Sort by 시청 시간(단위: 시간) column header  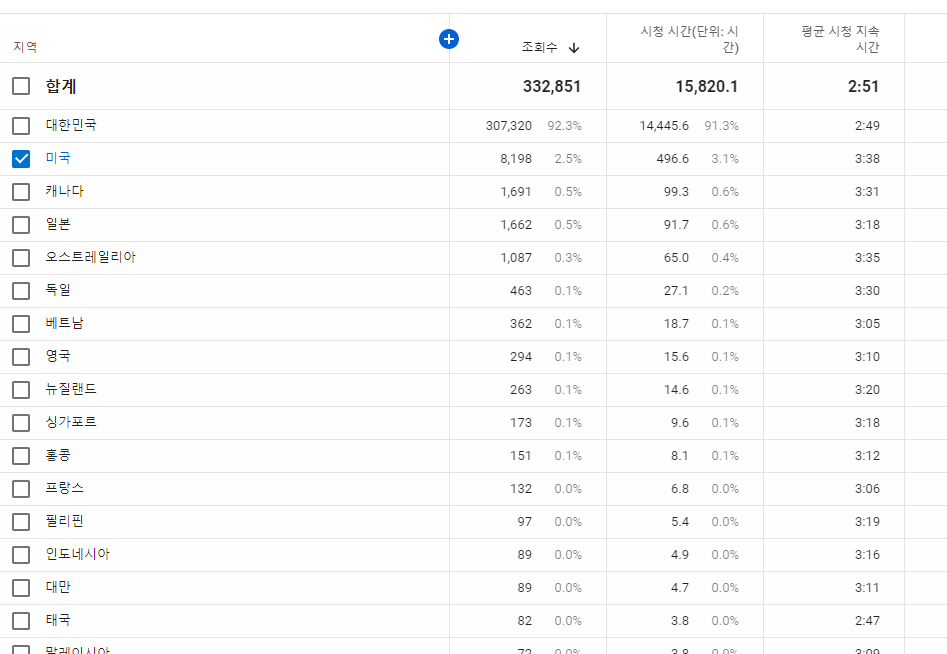[x=689, y=39]
